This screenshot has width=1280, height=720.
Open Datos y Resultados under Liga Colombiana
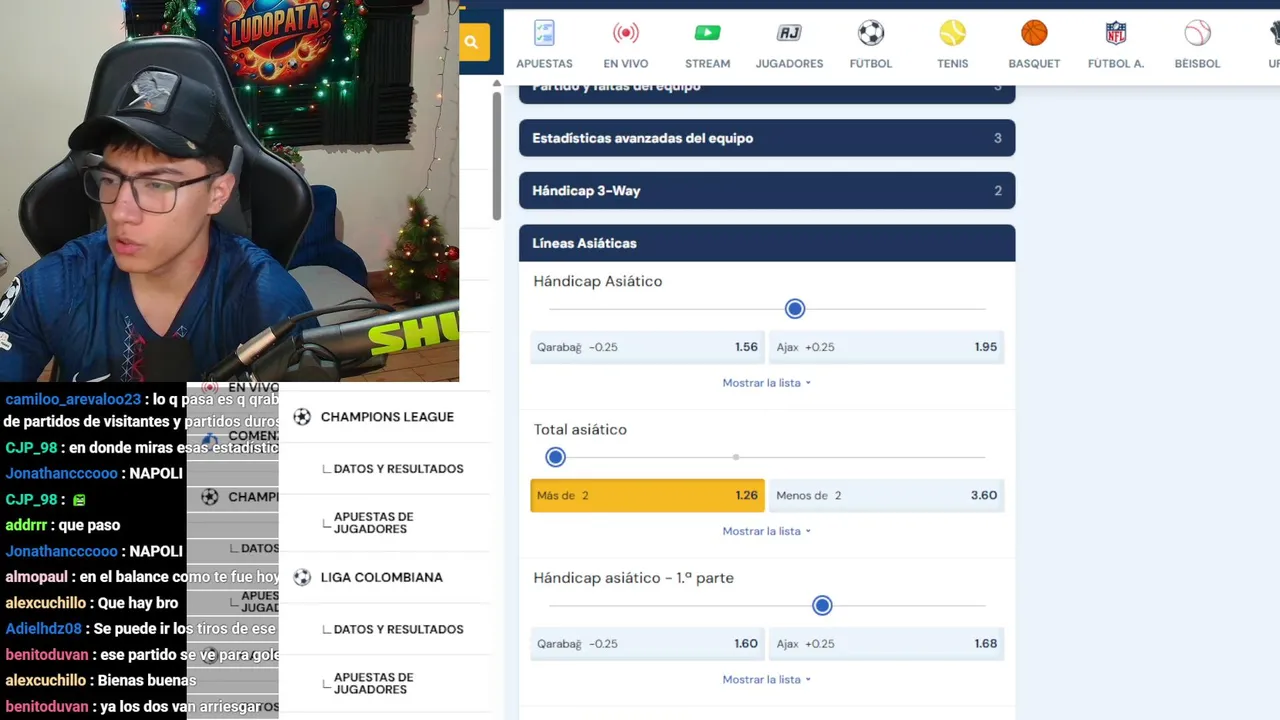pos(398,629)
